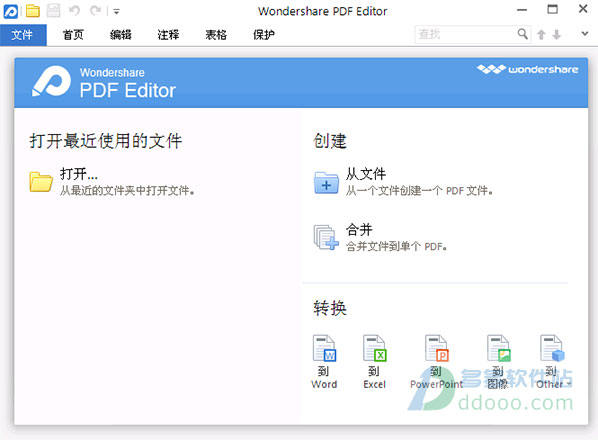
Task: Expand the 到 Other dropdown arrow
Action: click(569, 384)
